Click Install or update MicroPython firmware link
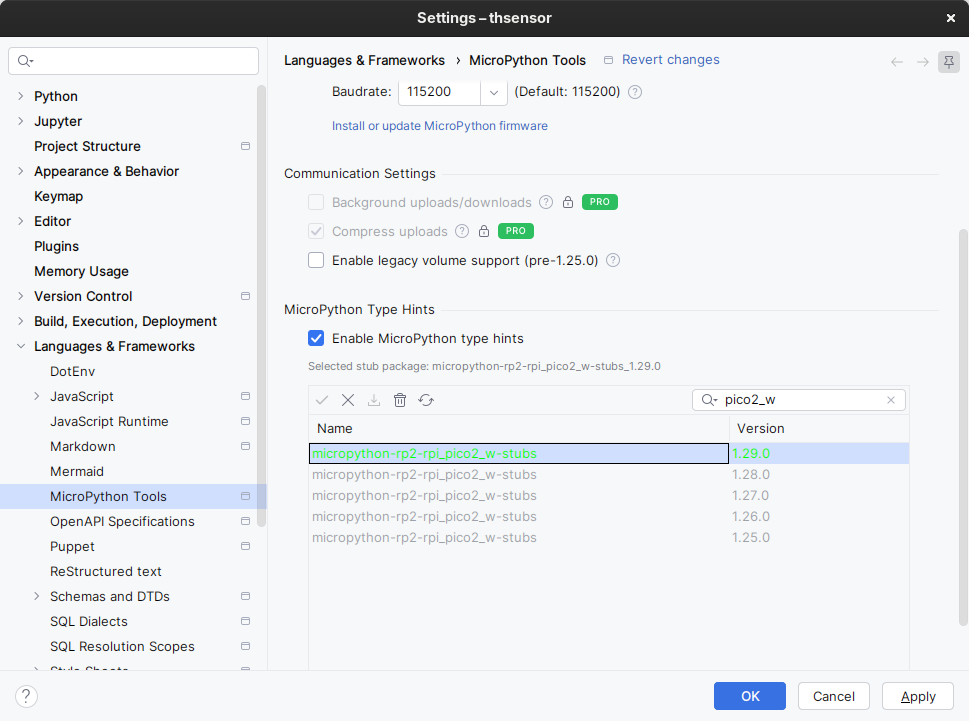The image size is (969, 721). (439, 126)
